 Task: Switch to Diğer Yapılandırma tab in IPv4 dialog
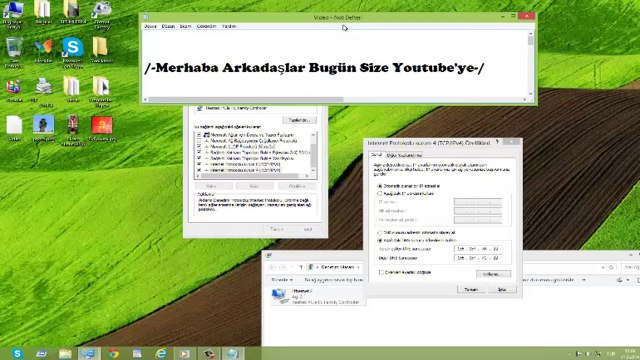(x=404, y=155)
